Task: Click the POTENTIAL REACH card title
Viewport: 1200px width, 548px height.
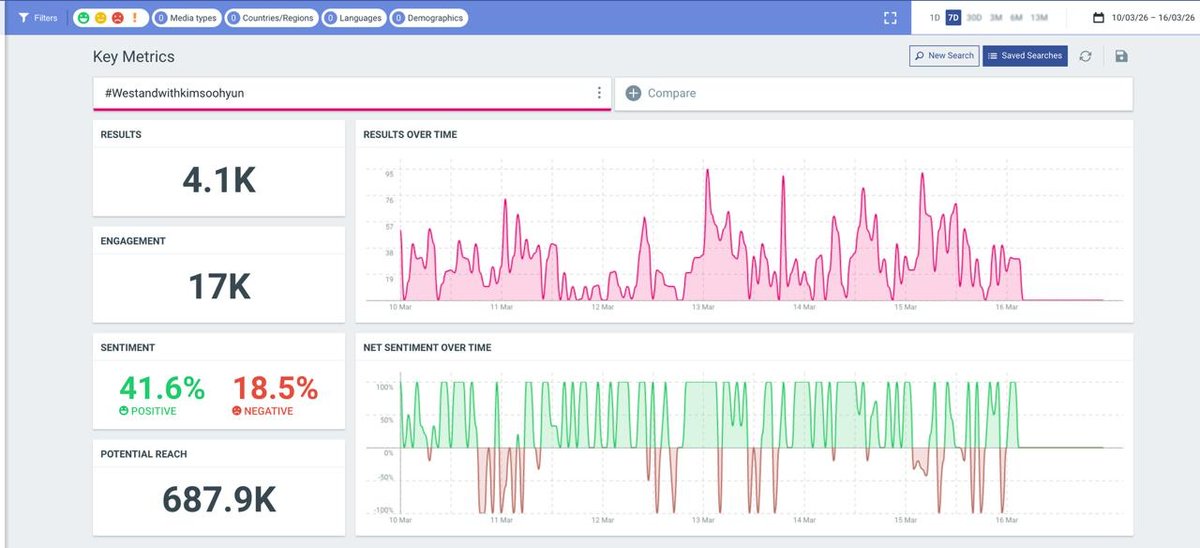Action: click(x=143, y=454)
